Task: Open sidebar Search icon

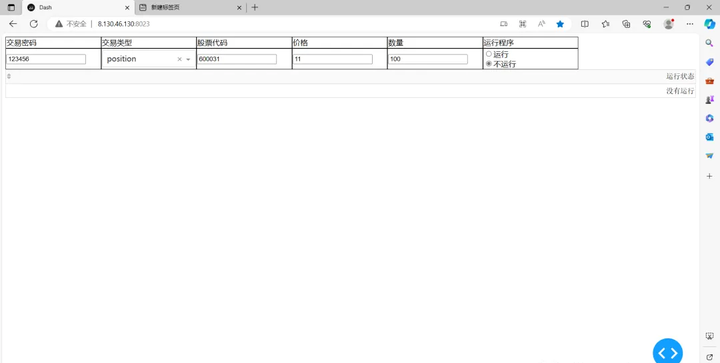Action: 709,43
